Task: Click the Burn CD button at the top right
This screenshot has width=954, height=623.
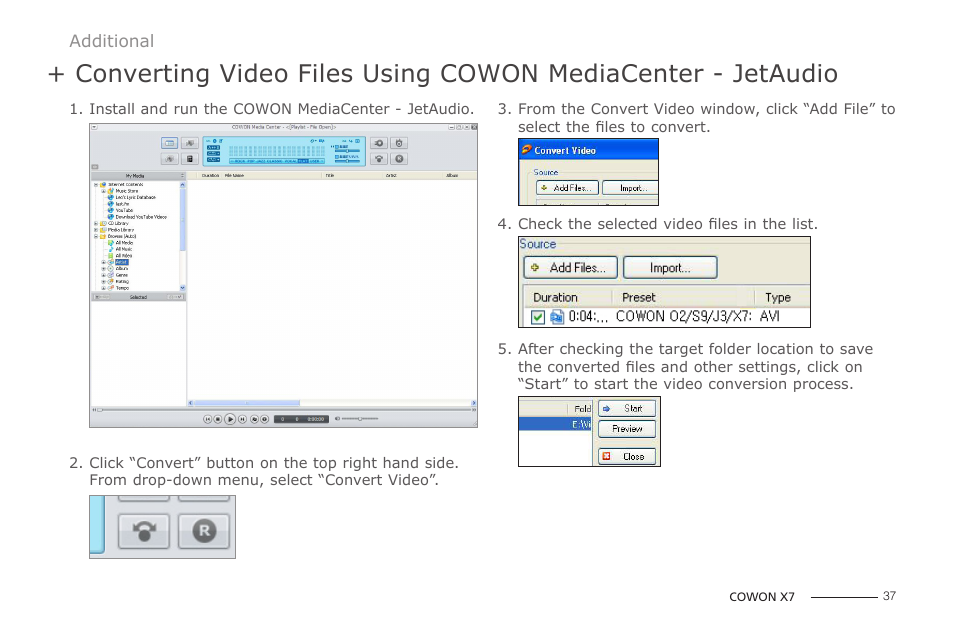Action: point(399,143)
